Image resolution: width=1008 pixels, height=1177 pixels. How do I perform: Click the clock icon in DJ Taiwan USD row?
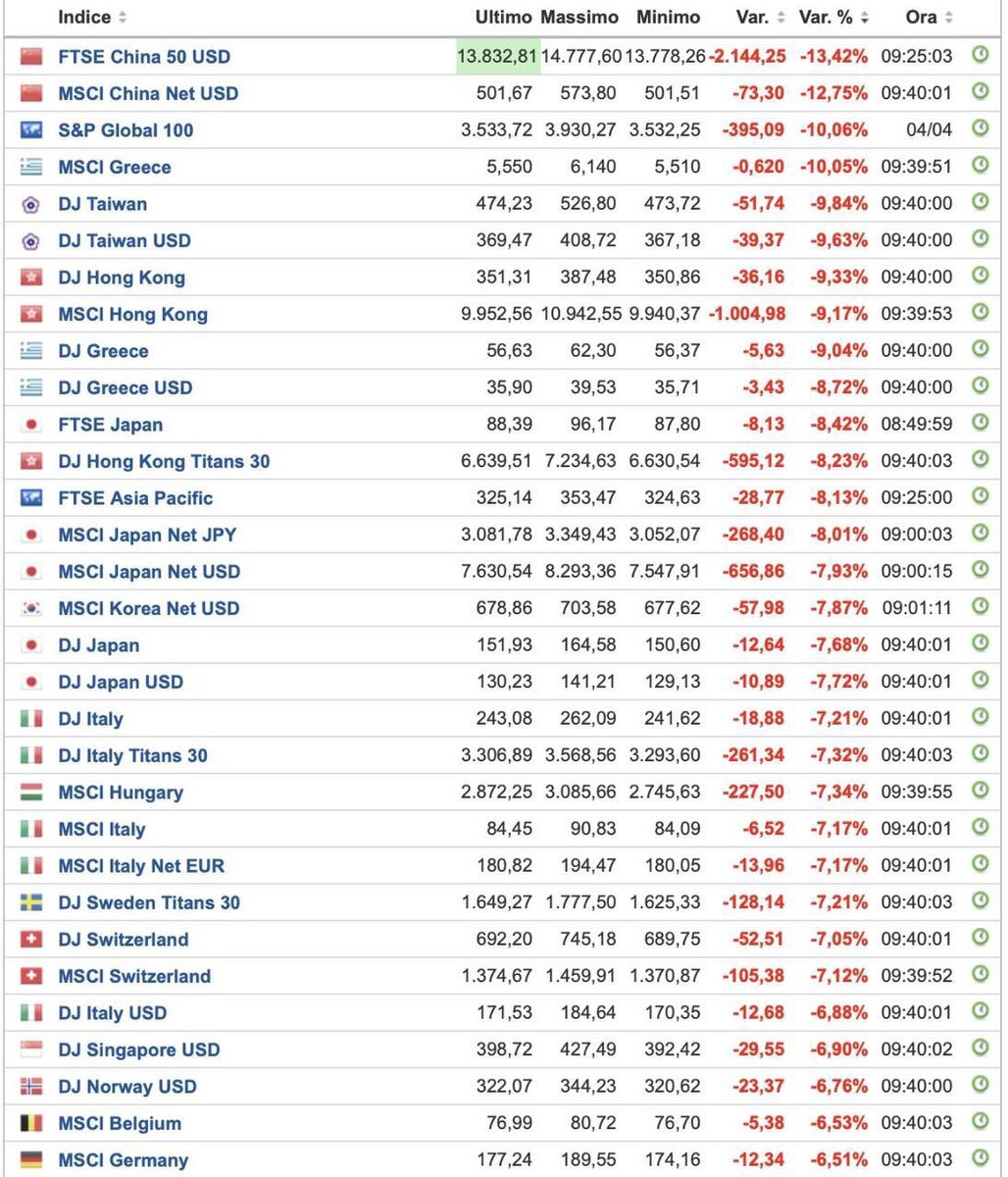tap(980, 239)
